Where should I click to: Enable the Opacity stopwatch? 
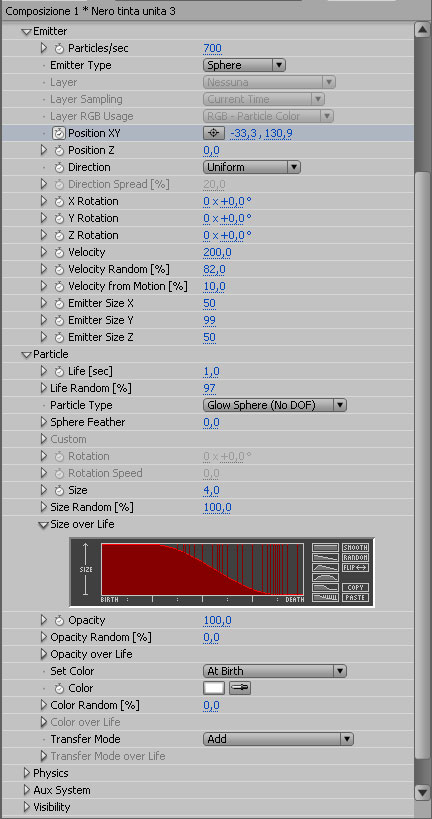coord(59,620)
